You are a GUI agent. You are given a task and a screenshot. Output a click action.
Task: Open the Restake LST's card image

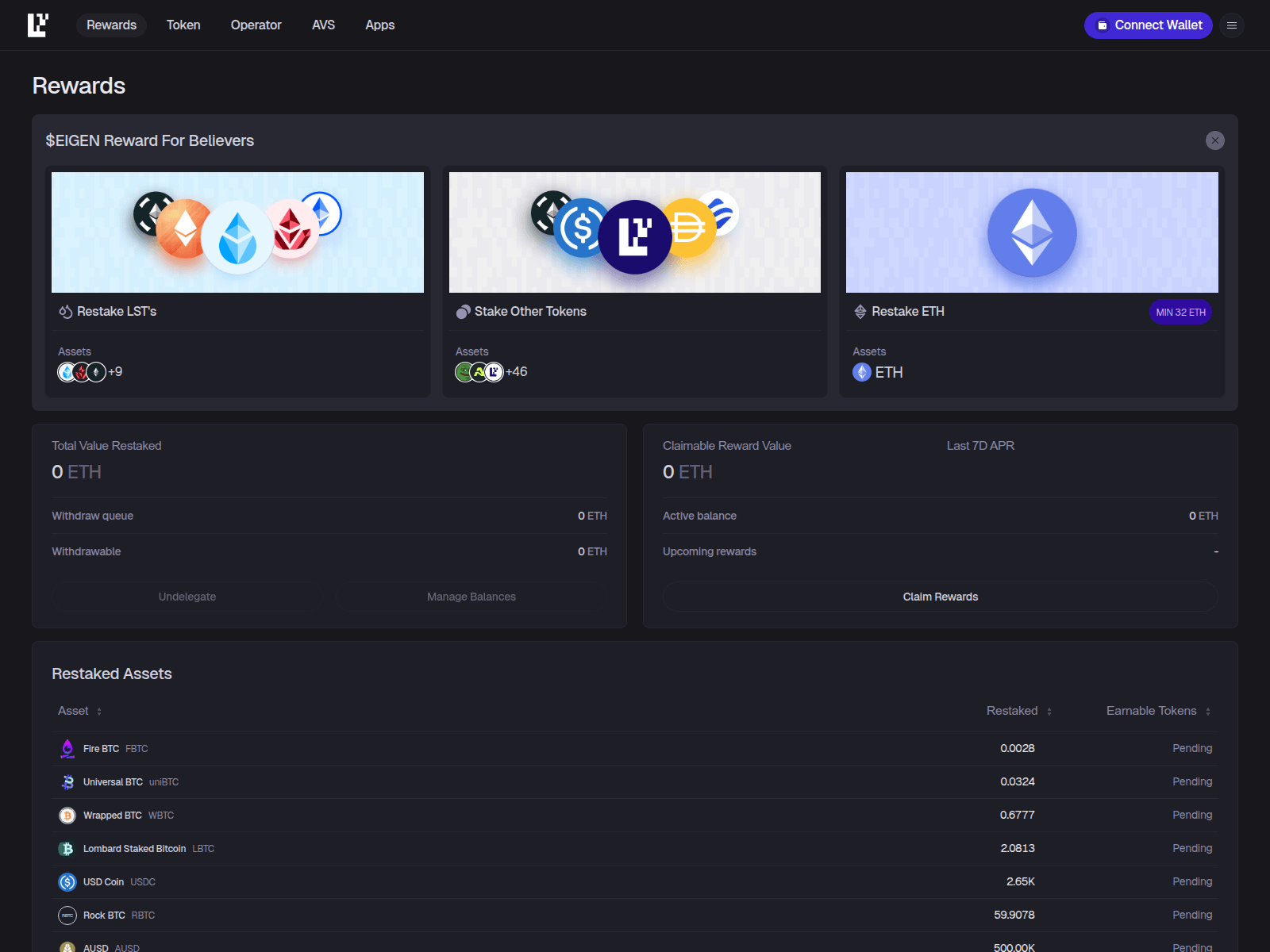[237, 232]
